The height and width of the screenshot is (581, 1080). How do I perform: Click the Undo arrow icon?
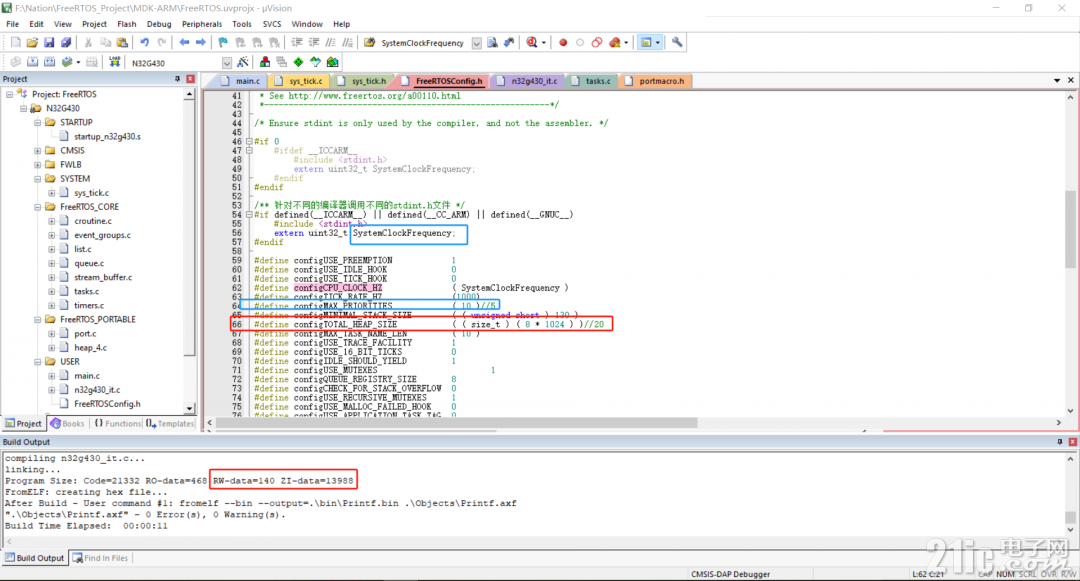pyautogui.click(x=145, y=43)
